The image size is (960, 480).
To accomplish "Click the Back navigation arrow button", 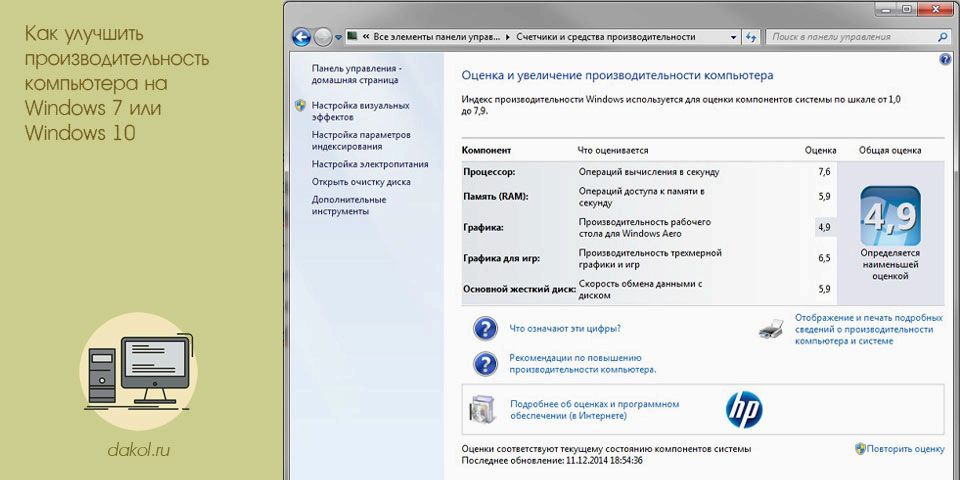I will 301,37.
